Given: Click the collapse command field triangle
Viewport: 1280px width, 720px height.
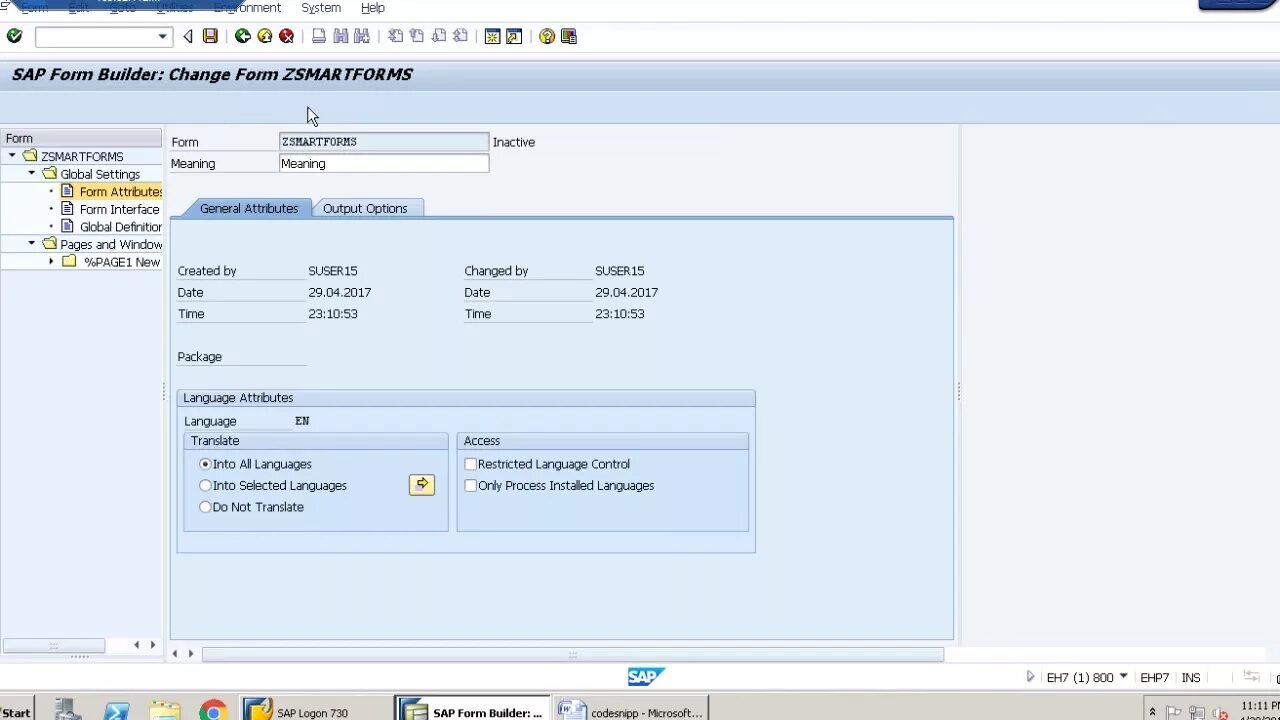Looking at the screenshot, I should click(188, 37).
